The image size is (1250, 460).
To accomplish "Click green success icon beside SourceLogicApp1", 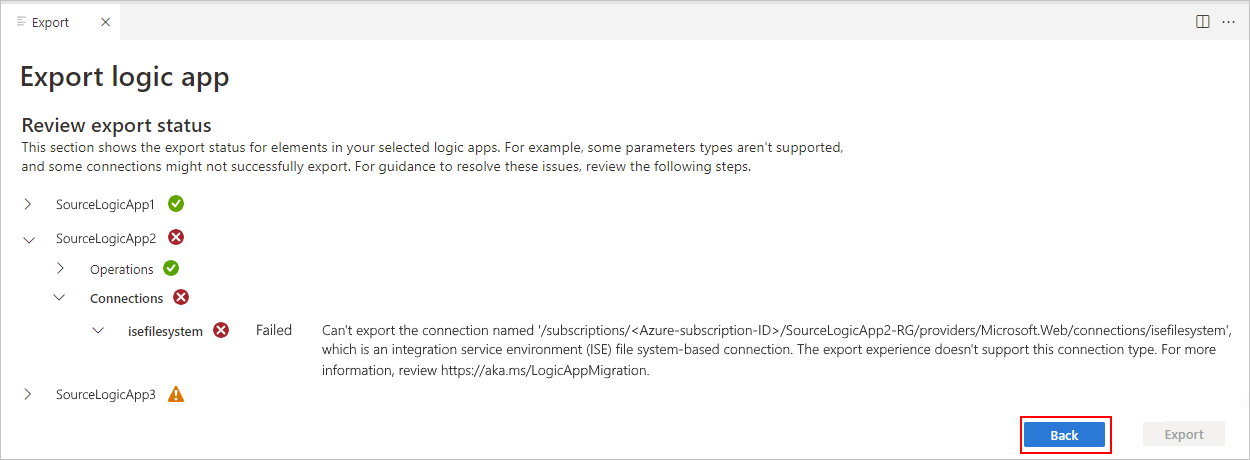I will pos(176,204).
